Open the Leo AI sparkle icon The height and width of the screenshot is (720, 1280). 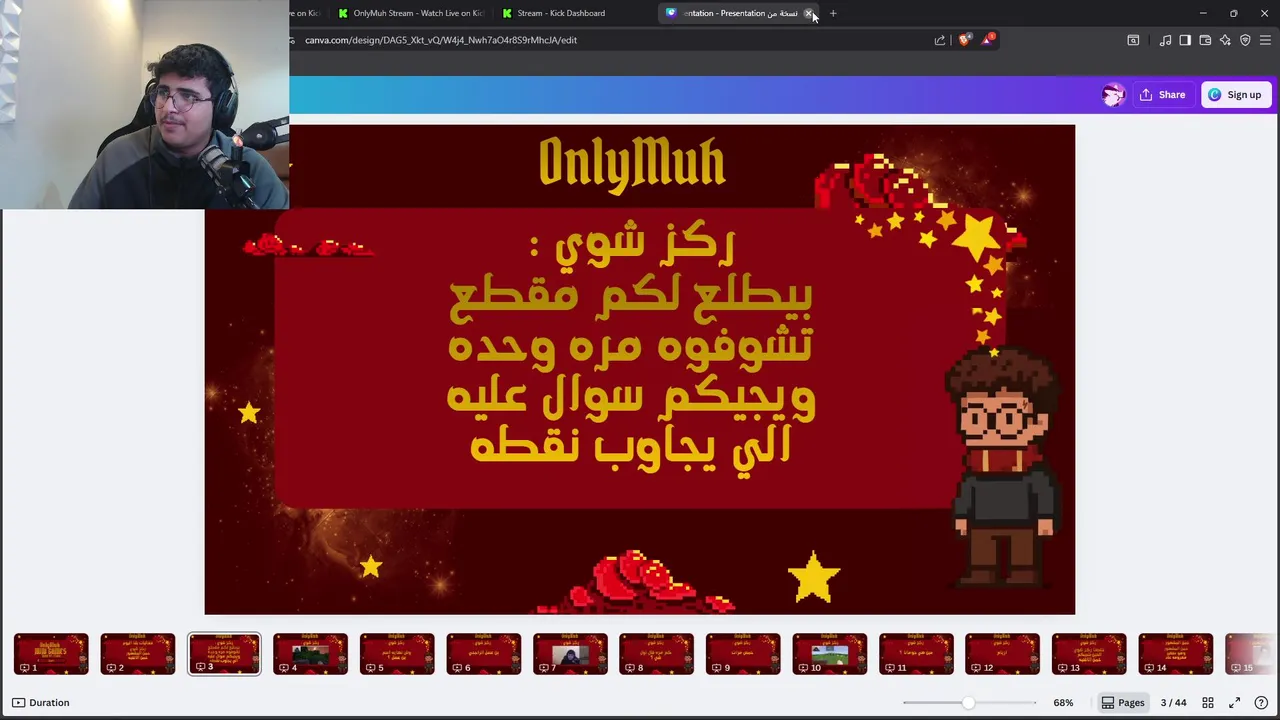1225,40
